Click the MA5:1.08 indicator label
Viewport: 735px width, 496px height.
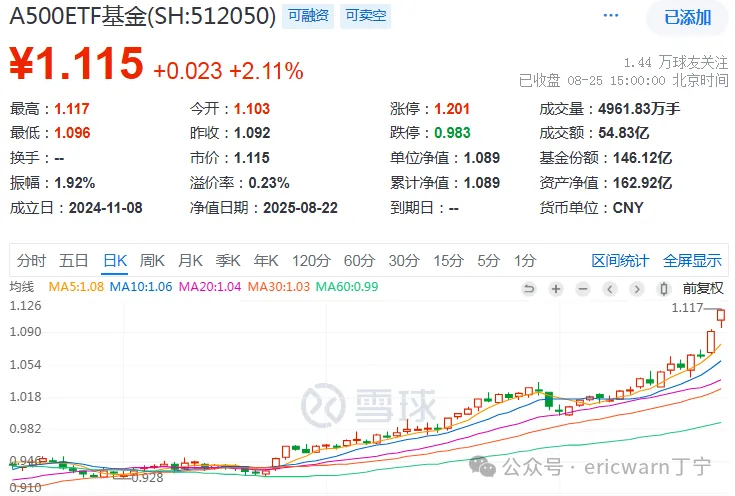[x=76, y=286]
